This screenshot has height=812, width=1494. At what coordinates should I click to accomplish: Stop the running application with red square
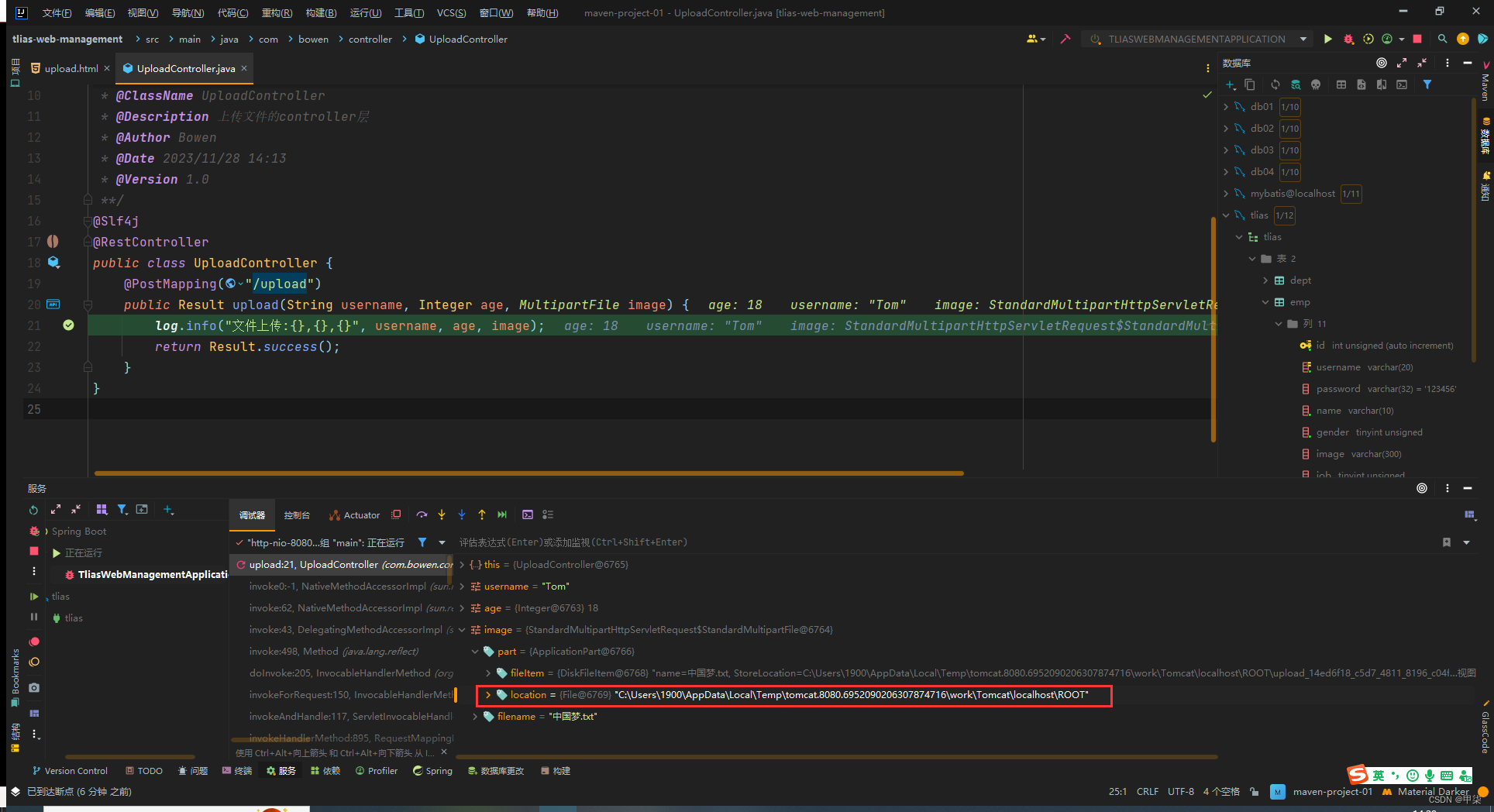pos(1417,39)
